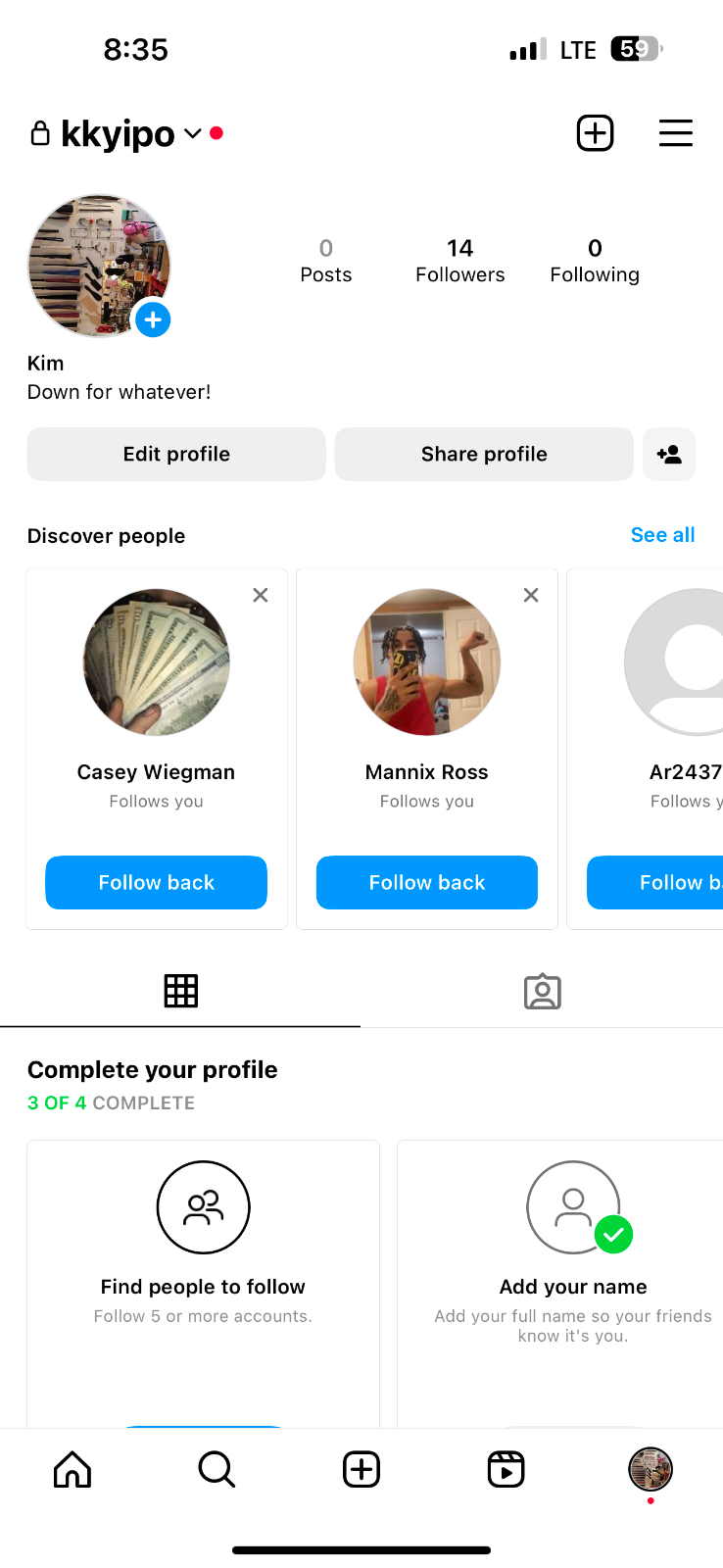Screen dimensions: 723x1568
Task: Tap the Reels icon in bottom bar
Action: click(x=506, y=1469)
